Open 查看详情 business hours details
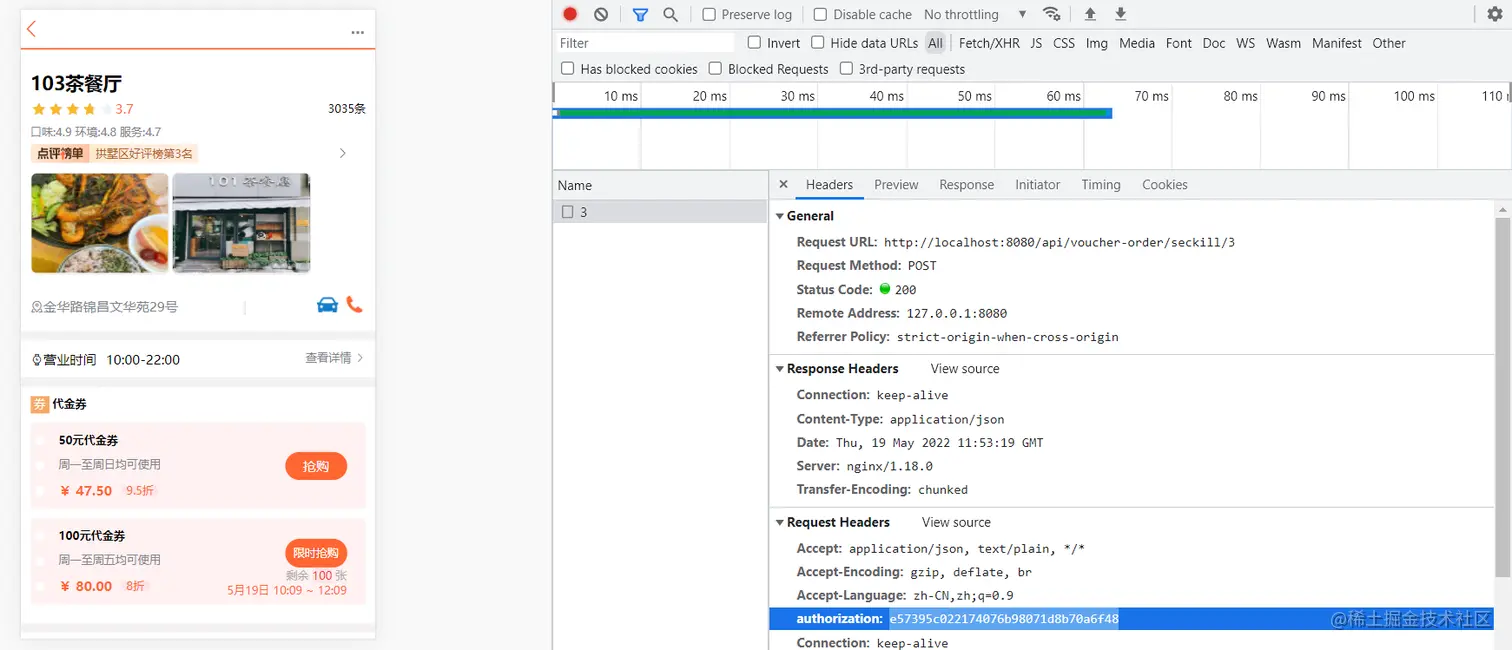 point(334,358)
